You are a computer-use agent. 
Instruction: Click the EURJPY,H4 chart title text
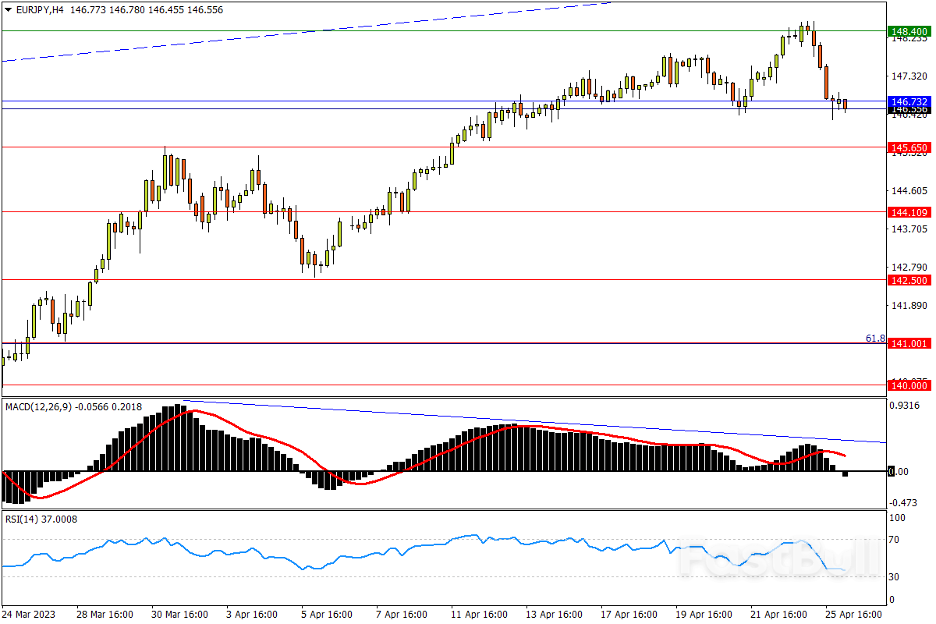(42, 8)
